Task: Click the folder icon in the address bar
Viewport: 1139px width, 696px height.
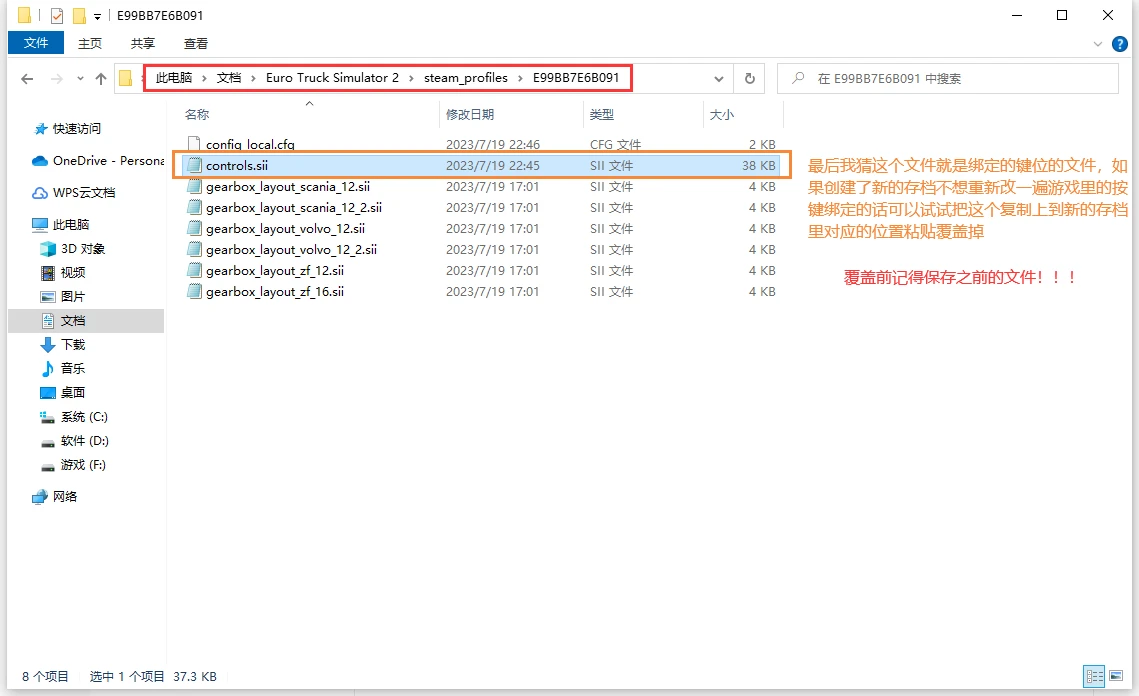Action: (126, 78)
